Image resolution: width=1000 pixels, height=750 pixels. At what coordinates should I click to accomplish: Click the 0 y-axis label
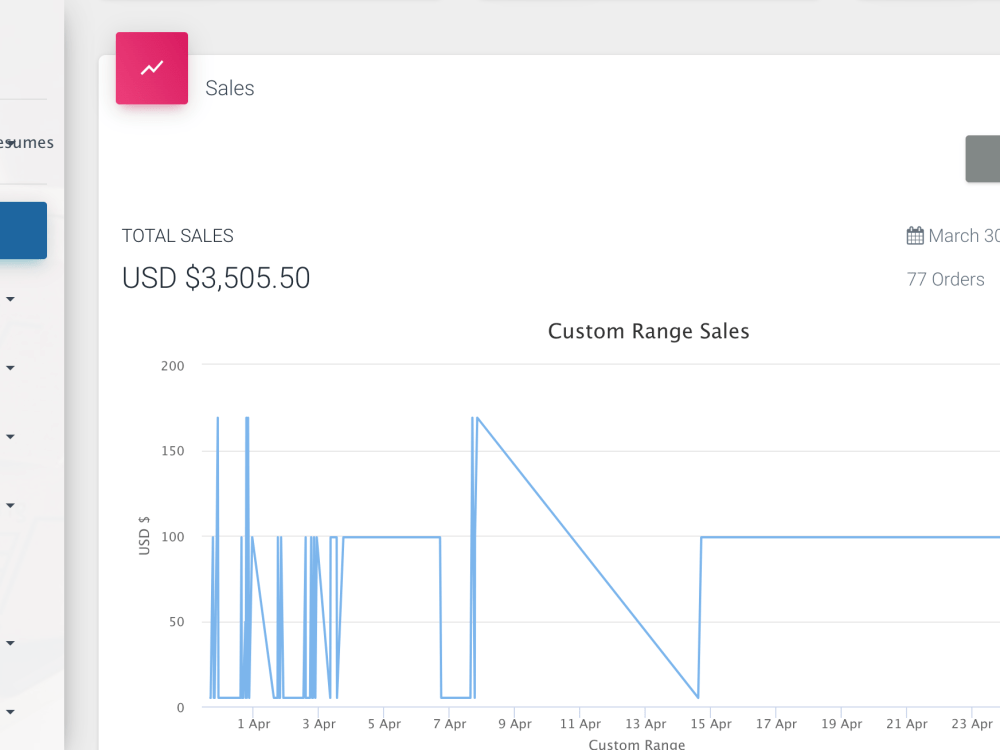click(180, 707)
